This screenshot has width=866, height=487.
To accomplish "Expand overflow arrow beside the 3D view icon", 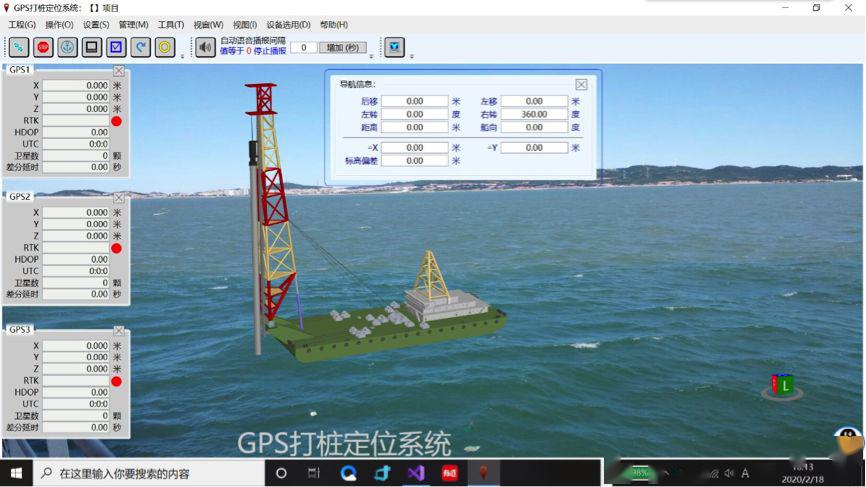I will 411,56.
